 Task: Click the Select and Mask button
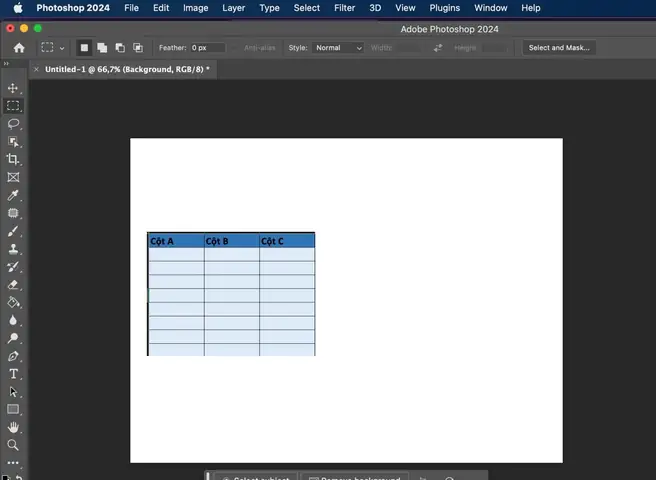[559, 48]
